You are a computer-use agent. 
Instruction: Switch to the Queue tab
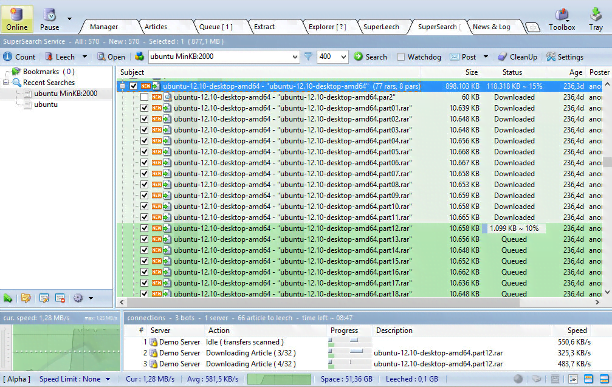click(x=215, y=27)
